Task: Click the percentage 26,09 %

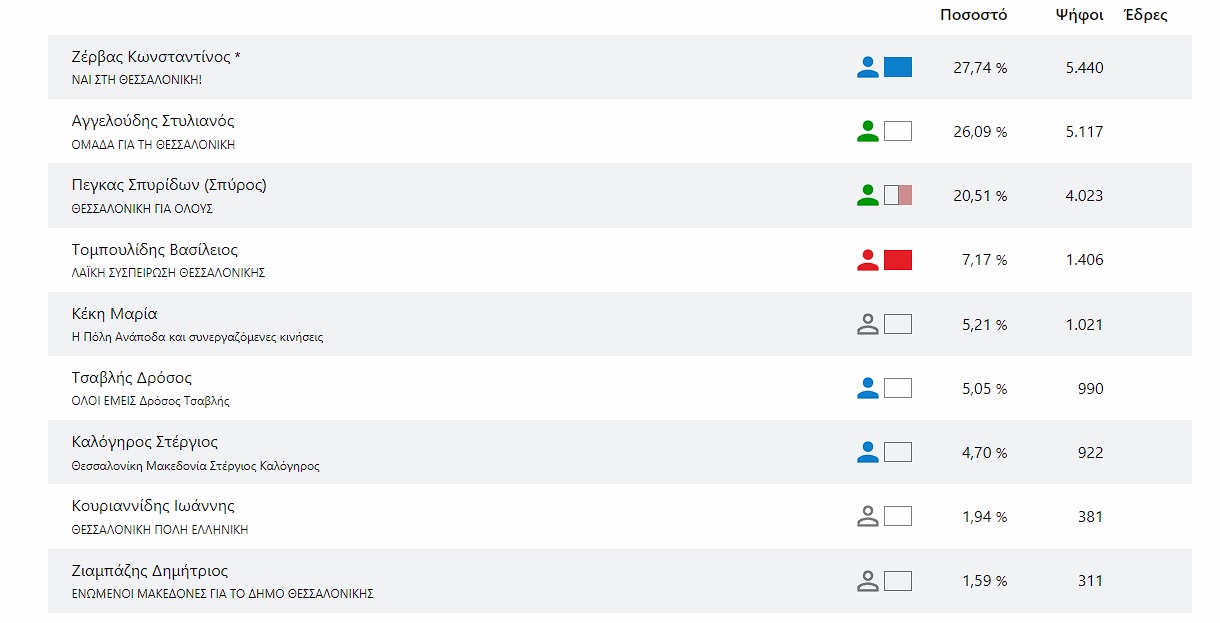Action: 980,132
